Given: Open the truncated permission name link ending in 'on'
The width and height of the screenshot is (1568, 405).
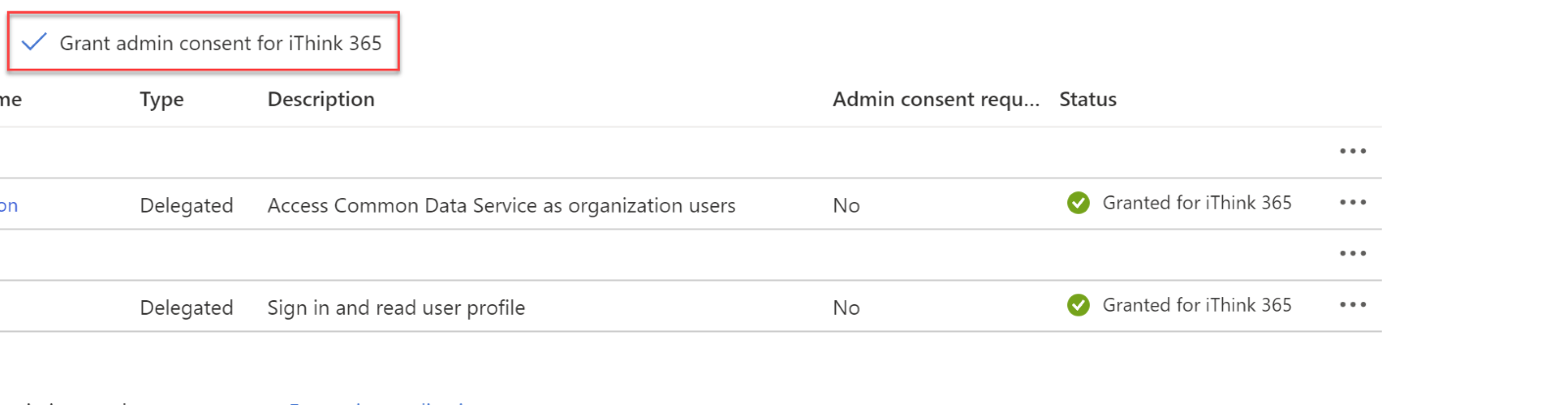Looking at the screenshot, I should [9, 206].
